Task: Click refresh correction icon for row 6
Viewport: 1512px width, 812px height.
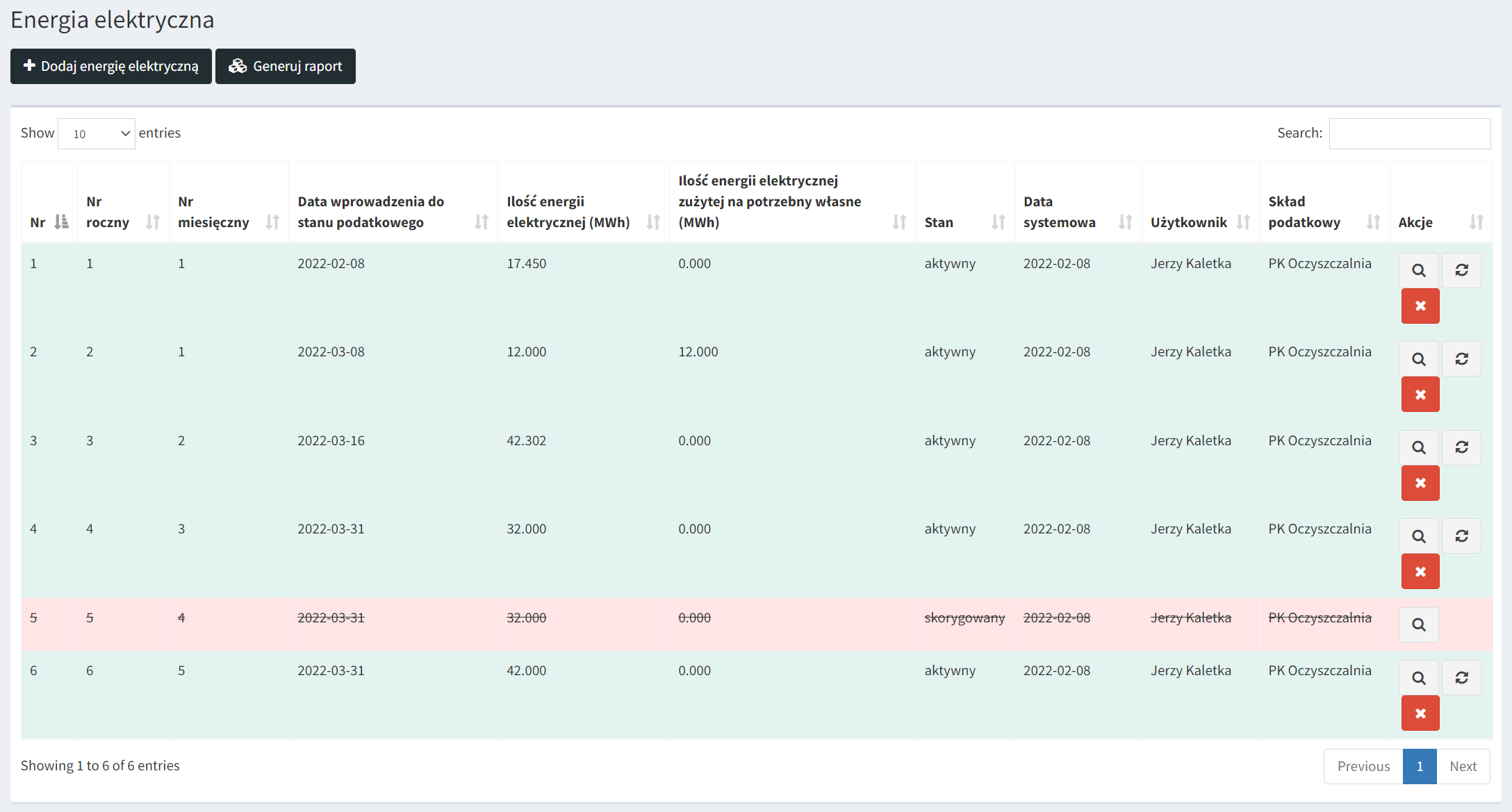Action: pos(1461,678)
